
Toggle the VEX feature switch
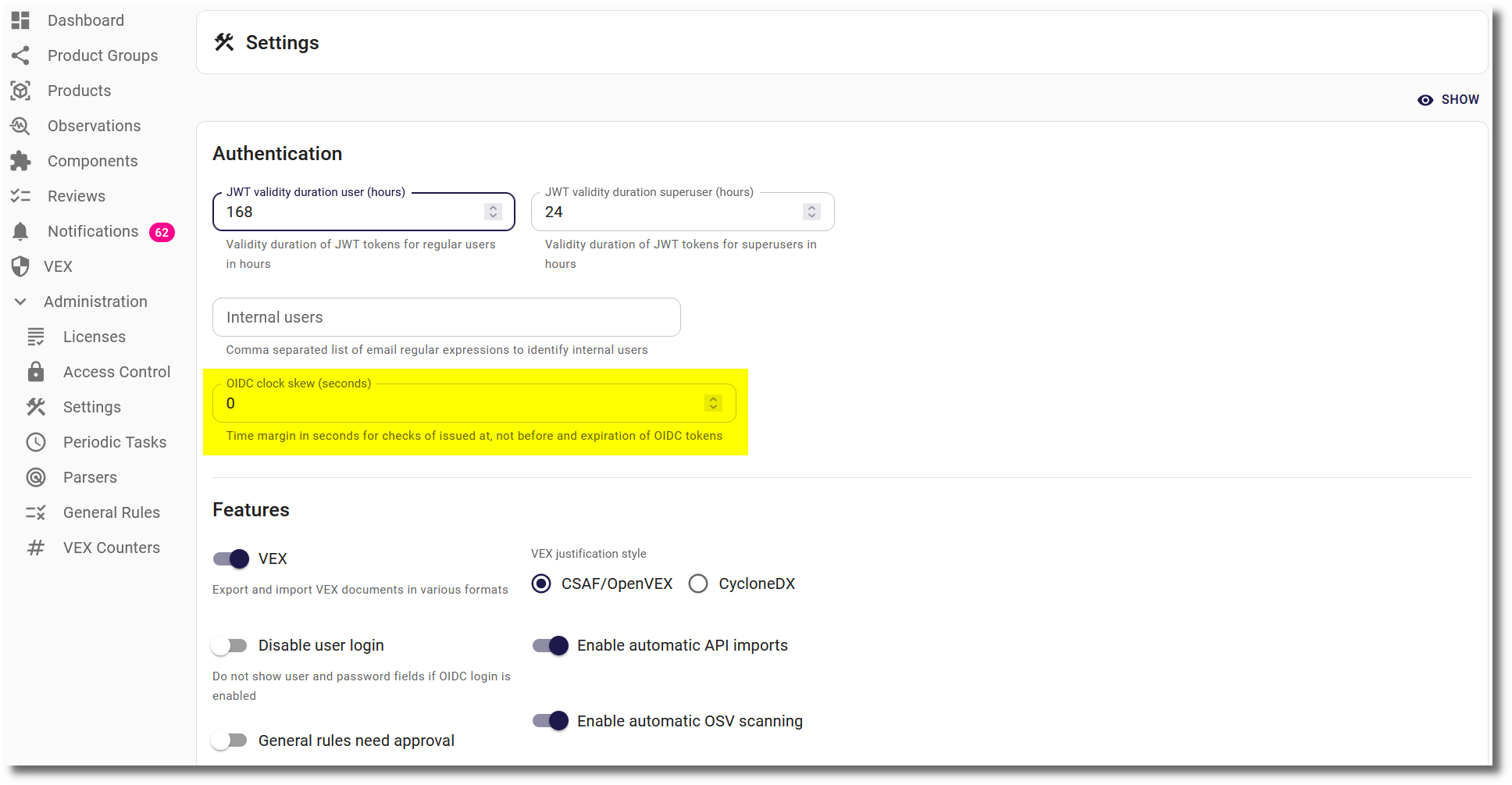(x=231, y=558)
